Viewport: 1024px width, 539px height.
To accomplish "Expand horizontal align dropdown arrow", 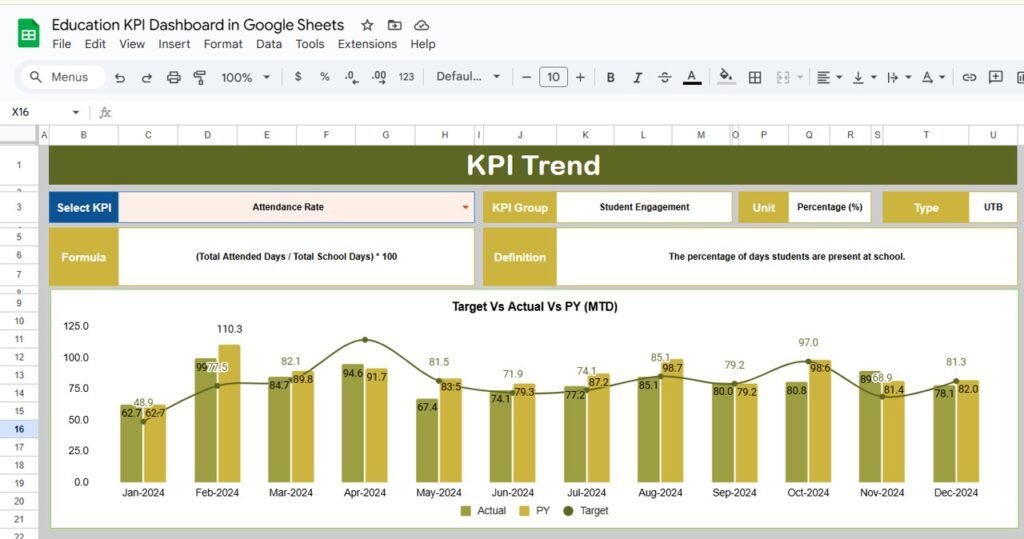I will (x=839, y=77).
